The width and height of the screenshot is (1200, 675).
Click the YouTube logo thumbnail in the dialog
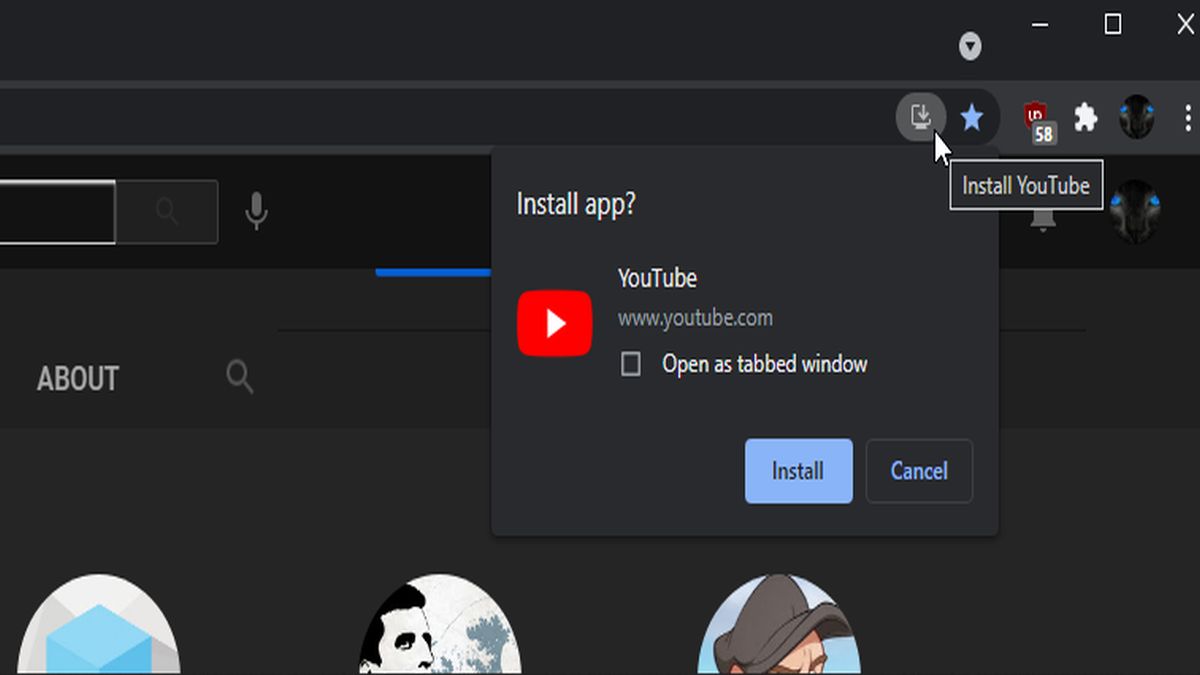point(554,322)
